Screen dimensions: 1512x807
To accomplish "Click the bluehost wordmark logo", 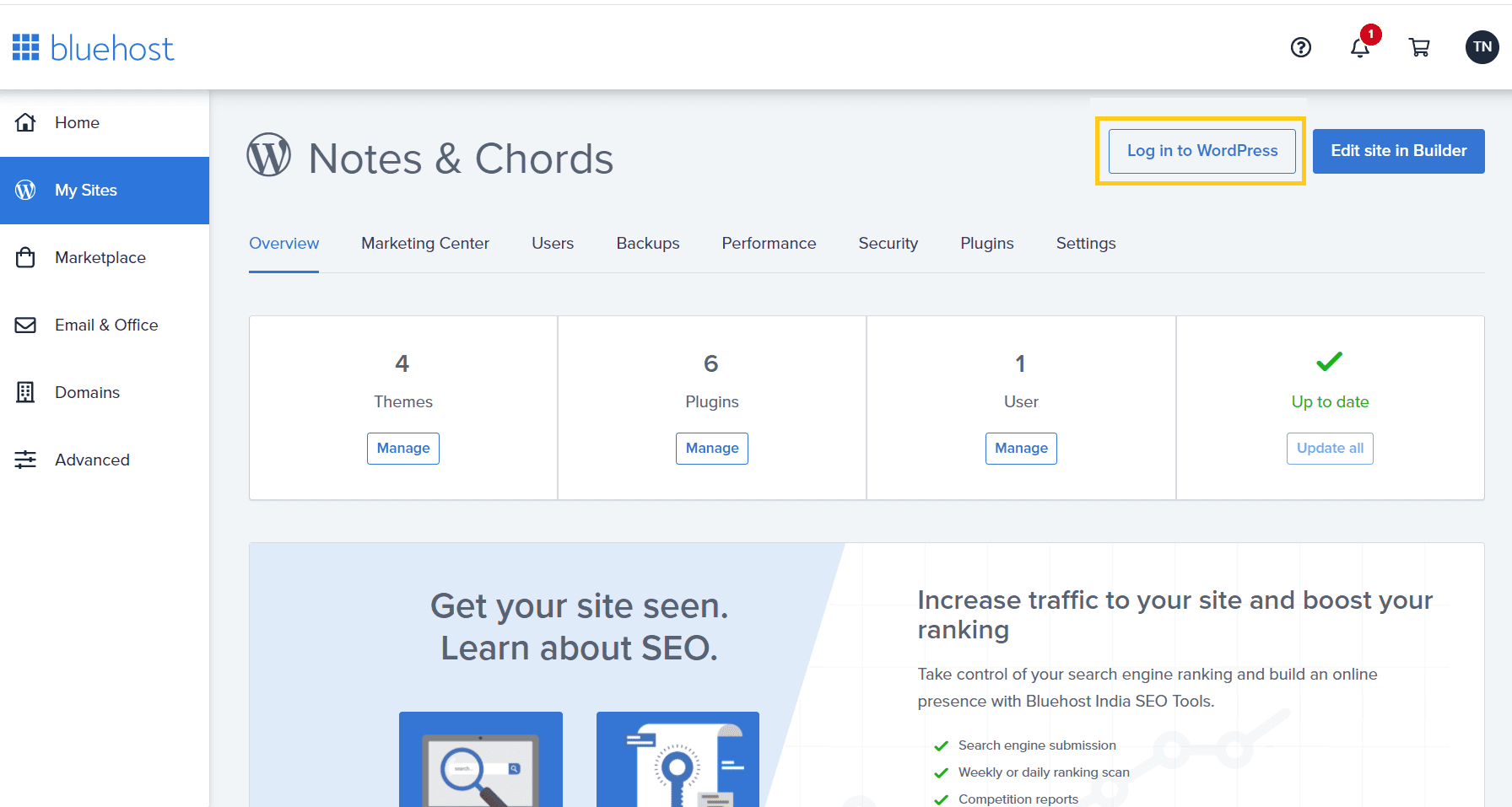I will tap(112, 48).
